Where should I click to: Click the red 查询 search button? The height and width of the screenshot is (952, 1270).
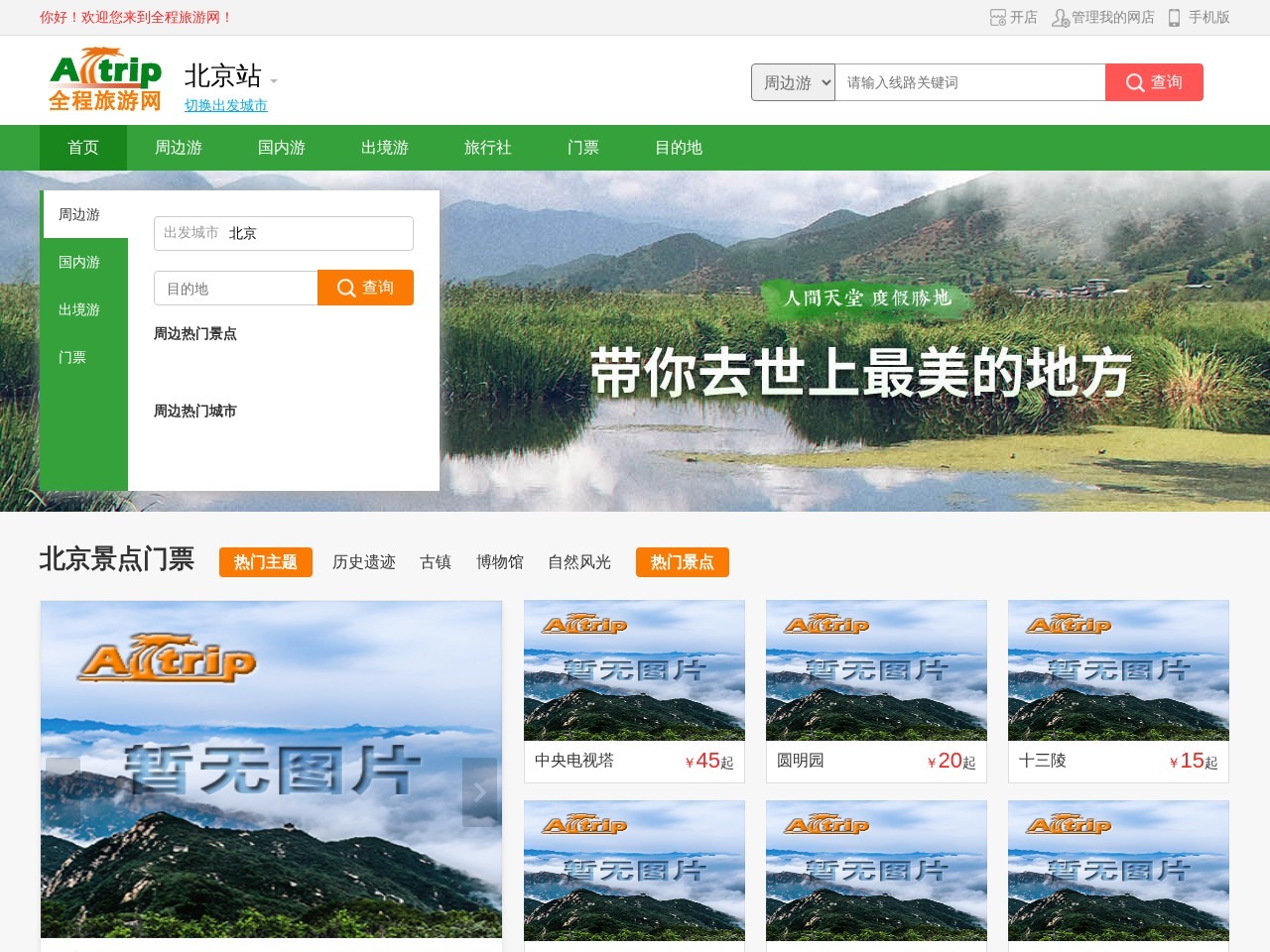coord(1154,83)
